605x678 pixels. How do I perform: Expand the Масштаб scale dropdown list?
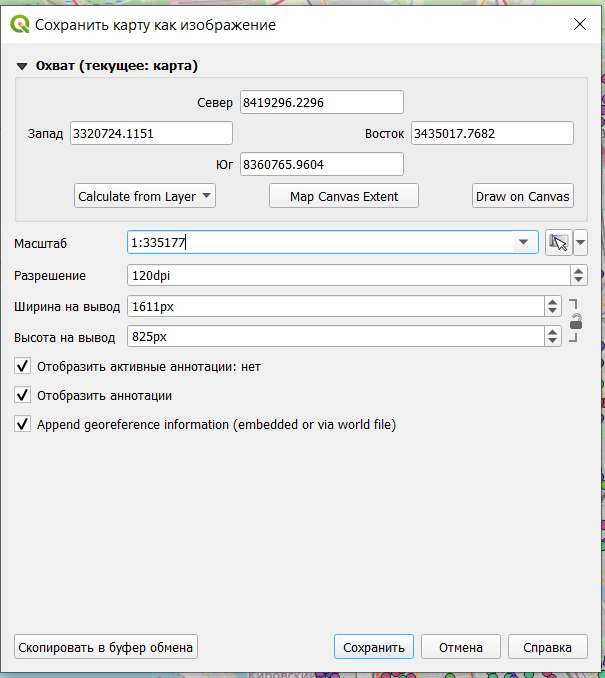click(523, 243)
